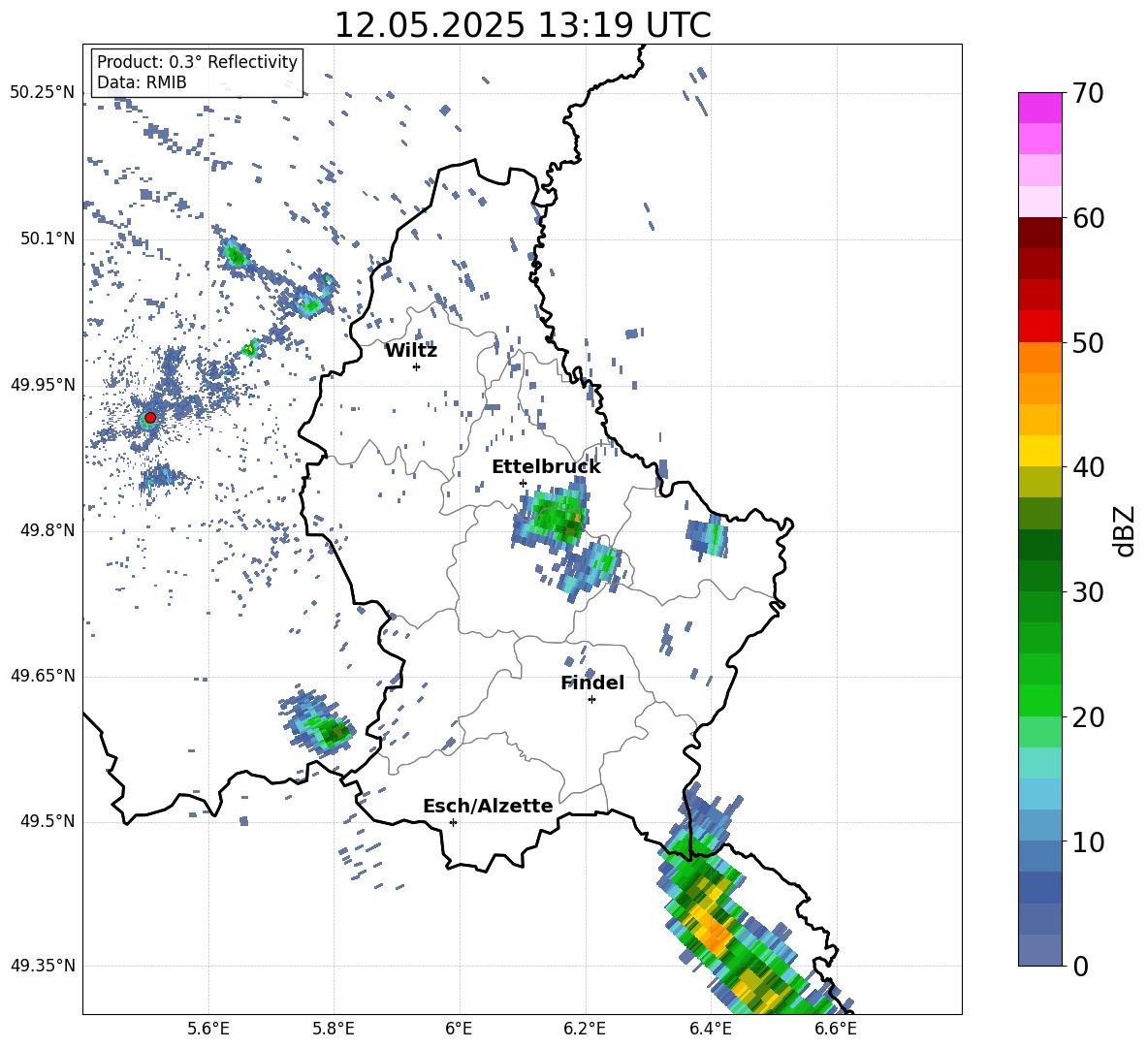Click the 49.65°N latitude label
This screenshot has height=1048, width=1148.
(43, 676)
